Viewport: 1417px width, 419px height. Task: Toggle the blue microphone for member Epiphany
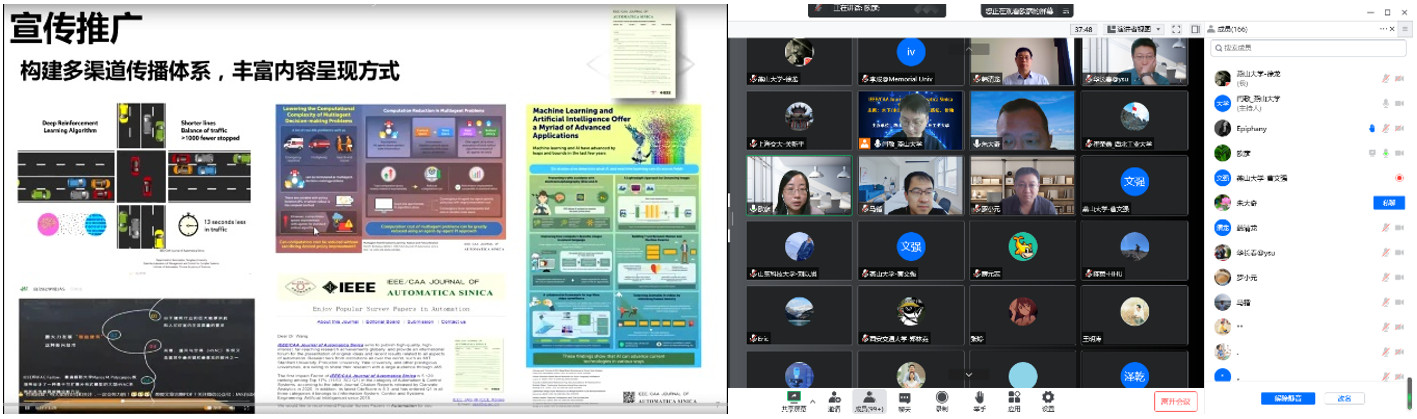(1373, 128)
